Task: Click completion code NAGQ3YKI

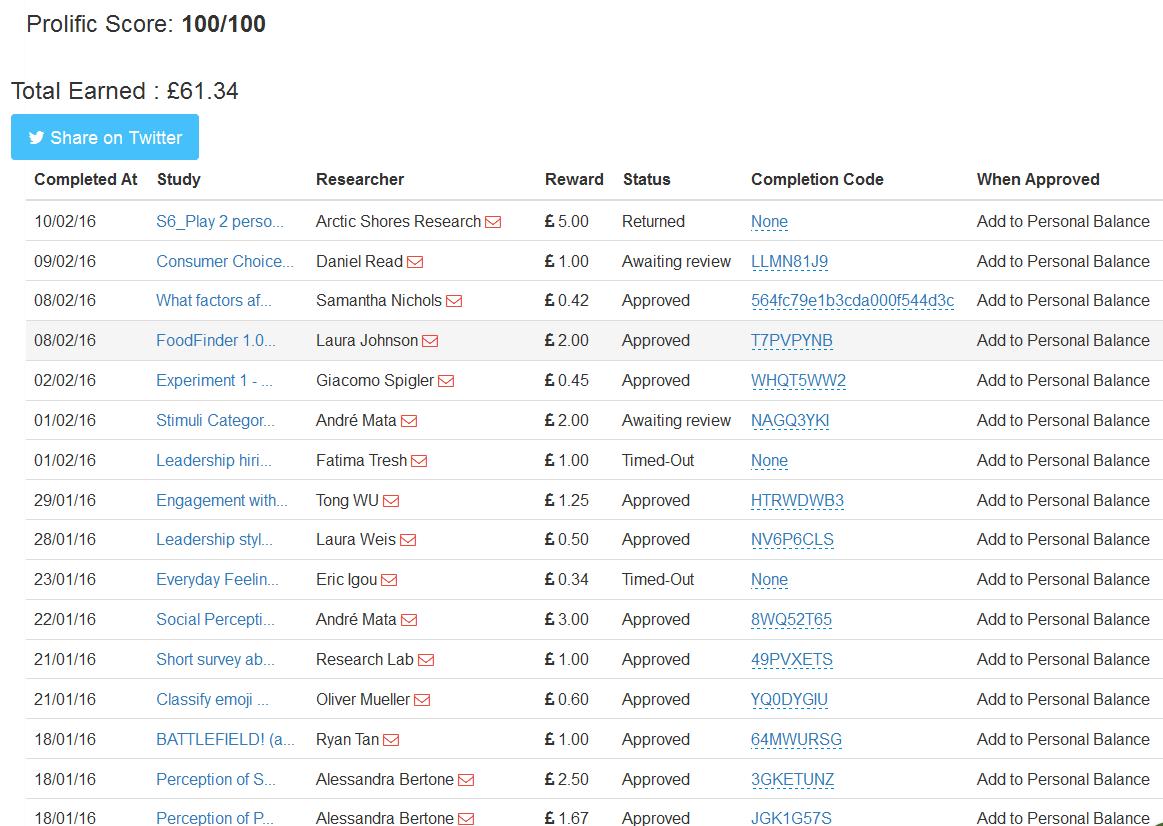Action: coord(790,421)
